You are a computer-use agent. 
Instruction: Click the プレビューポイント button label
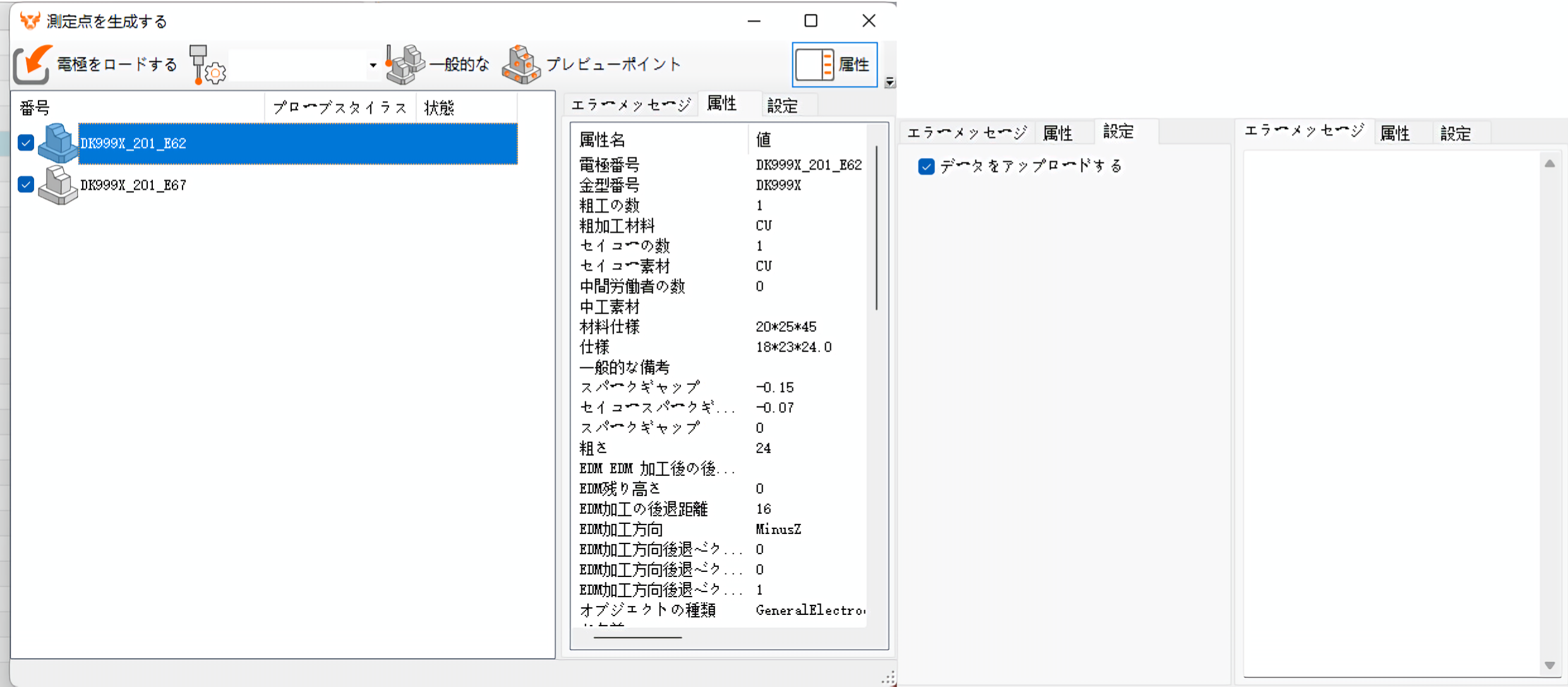click(x=613, y=64)
